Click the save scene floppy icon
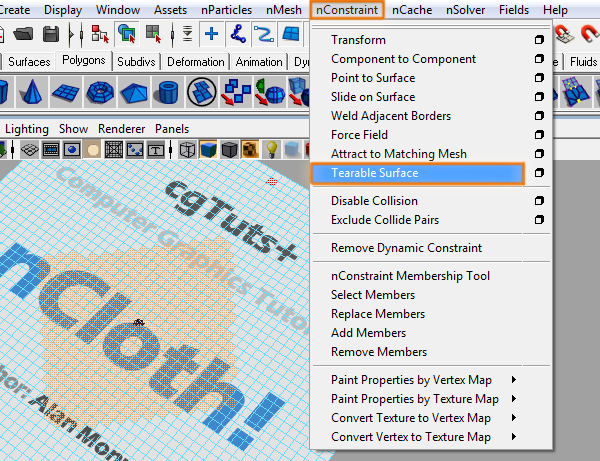600x461 pixels. coord(51,34)
